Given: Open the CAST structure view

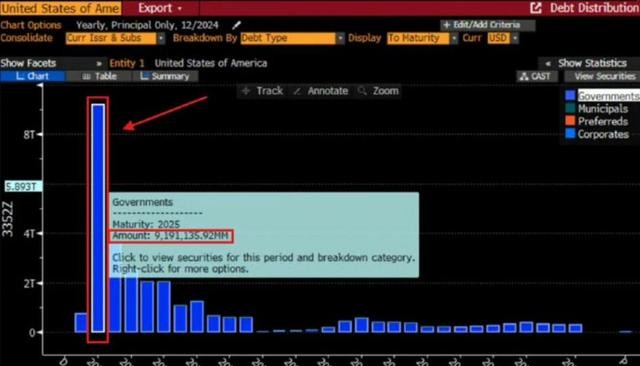Looking at the screenshot, I should pos(536,76).
